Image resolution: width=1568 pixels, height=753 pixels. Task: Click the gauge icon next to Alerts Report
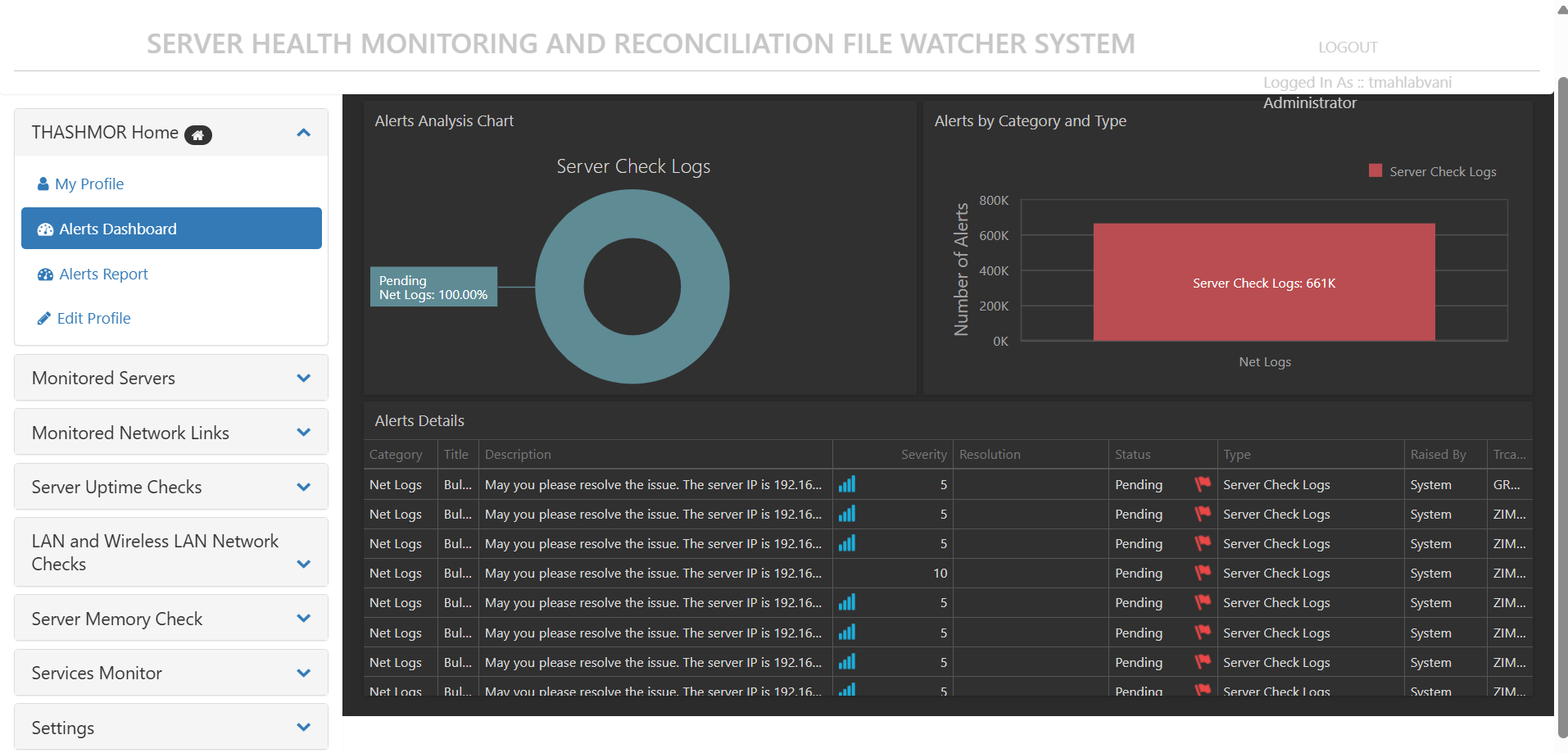[x=46, y=274]
